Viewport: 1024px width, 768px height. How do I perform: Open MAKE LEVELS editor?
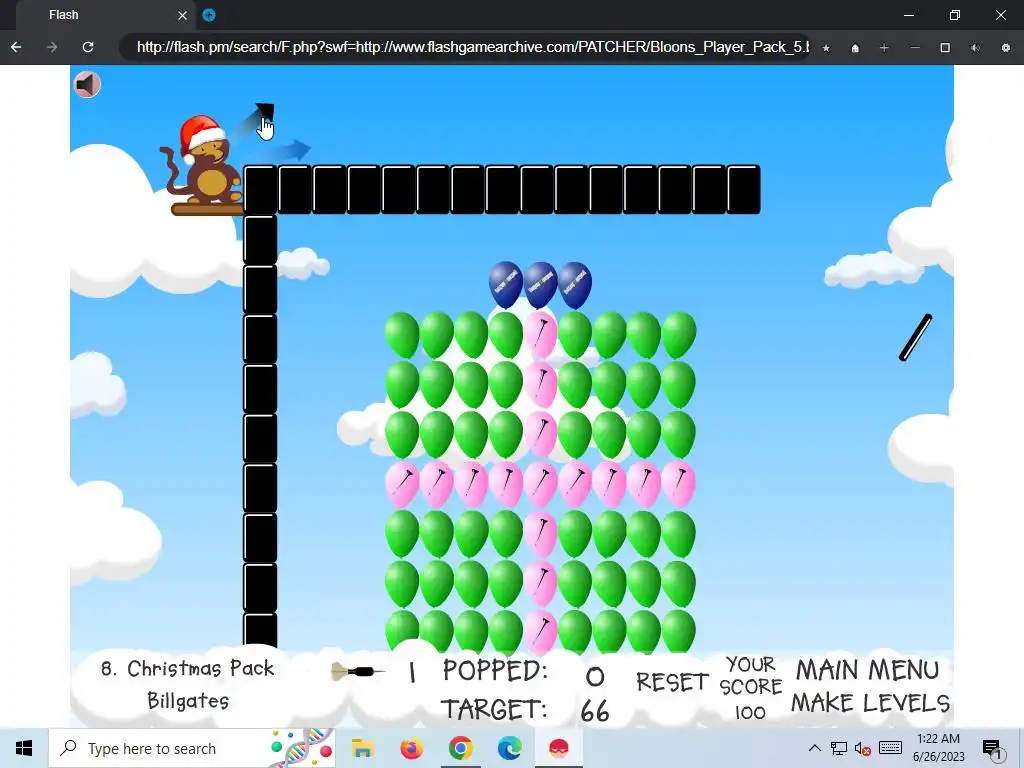point(871,703)
